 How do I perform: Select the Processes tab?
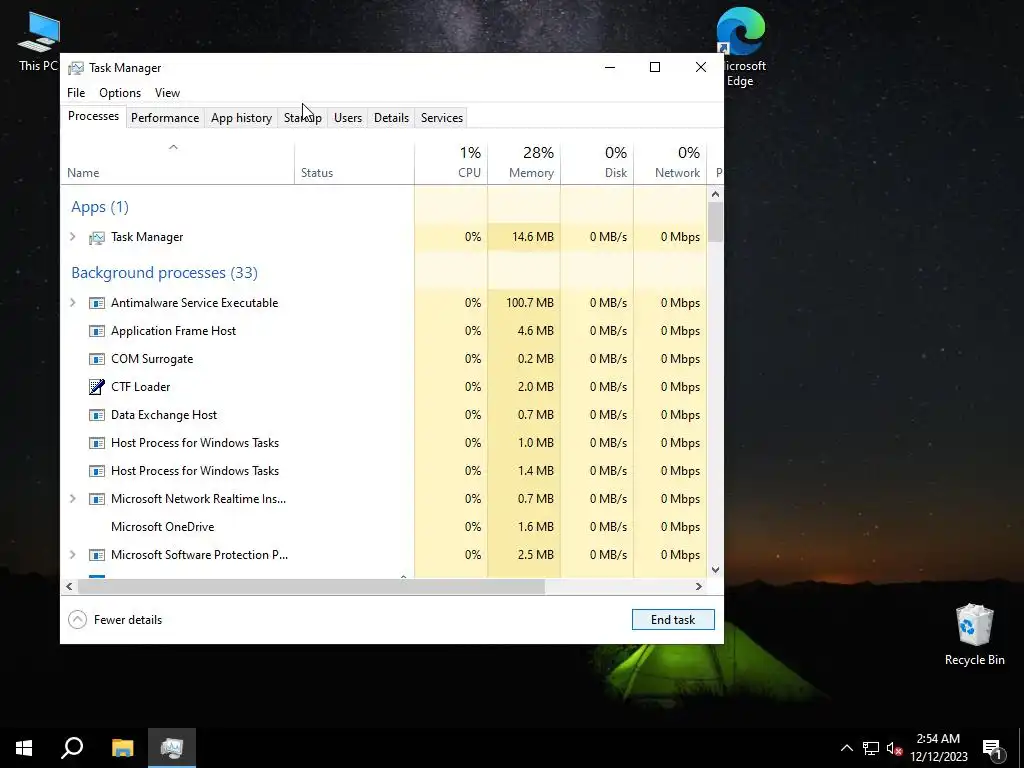point(93,116)
